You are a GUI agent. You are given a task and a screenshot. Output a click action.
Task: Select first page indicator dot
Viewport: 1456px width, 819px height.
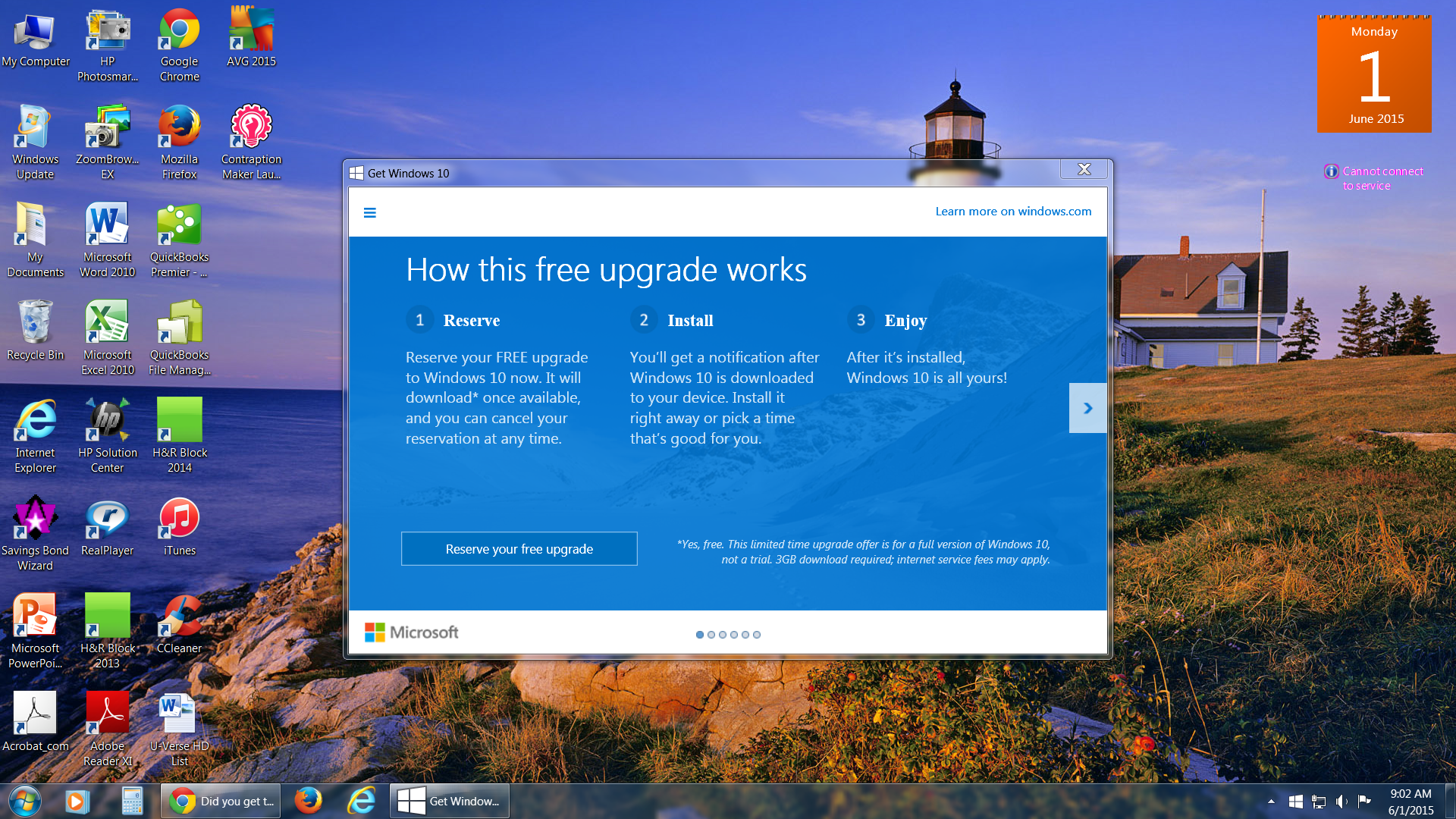click(700, 635)
